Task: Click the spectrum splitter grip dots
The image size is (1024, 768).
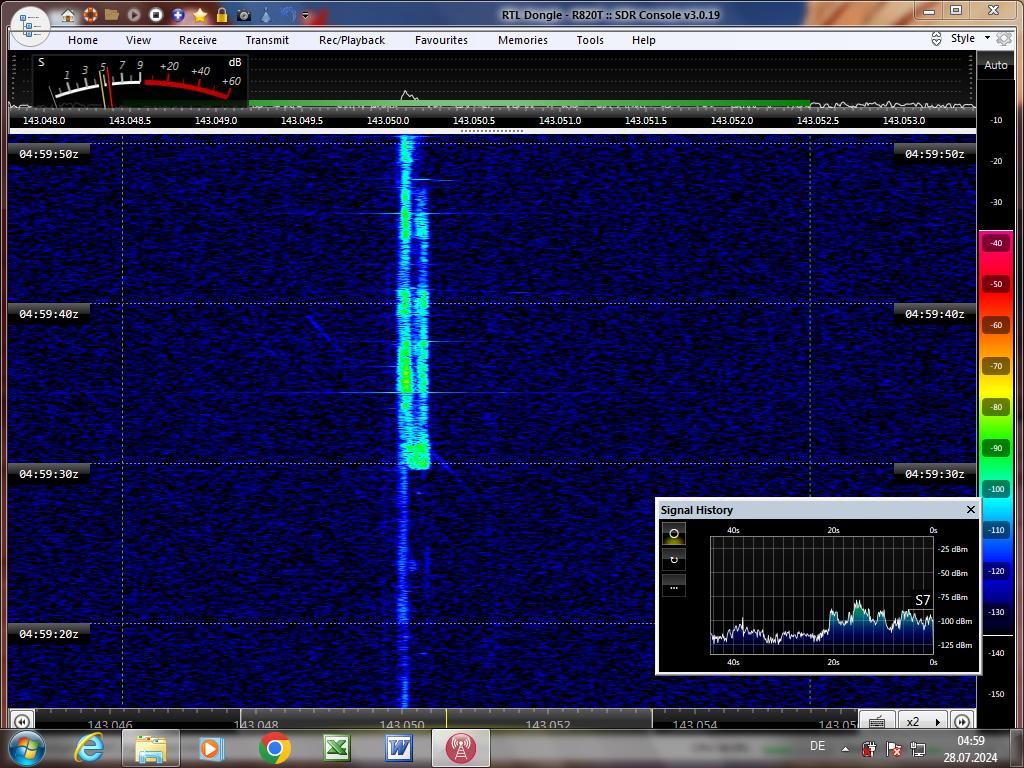Action: [492, 131]
